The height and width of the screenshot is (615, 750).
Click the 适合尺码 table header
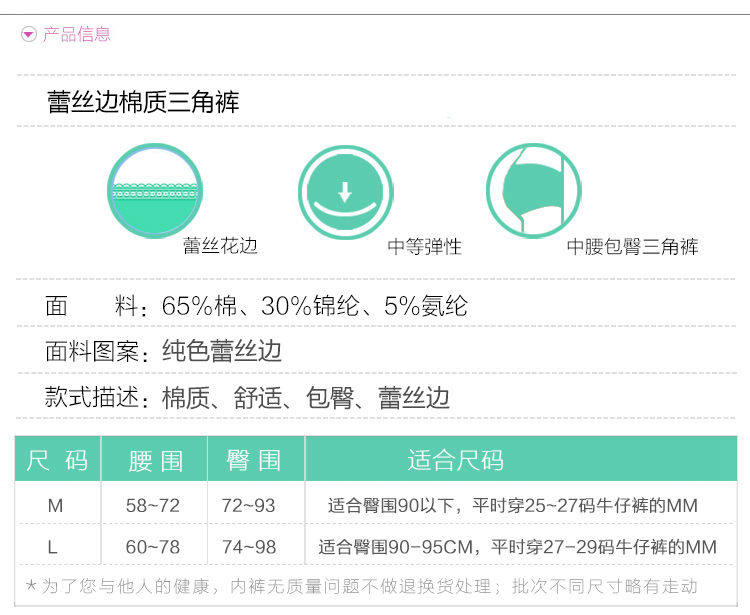[521, 459]
